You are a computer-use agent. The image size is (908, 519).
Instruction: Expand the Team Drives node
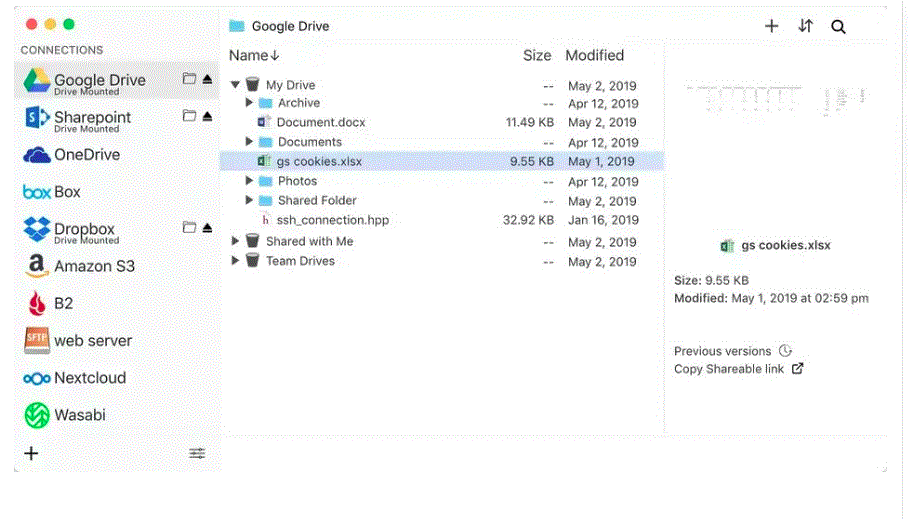pos(235,261)
